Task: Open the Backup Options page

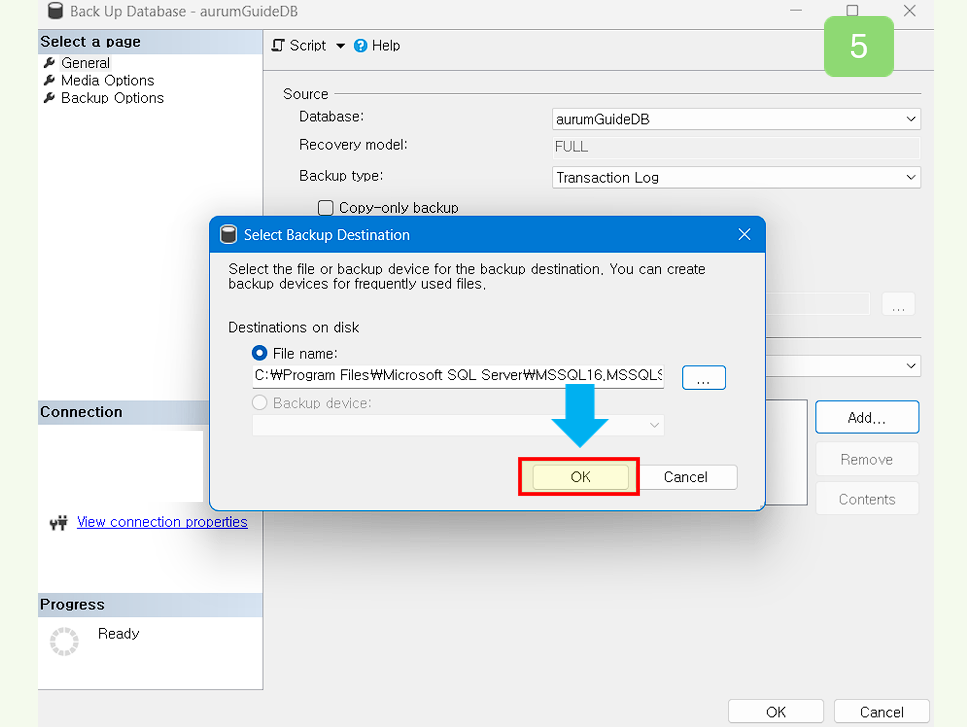Action: [x=112, y=98]
